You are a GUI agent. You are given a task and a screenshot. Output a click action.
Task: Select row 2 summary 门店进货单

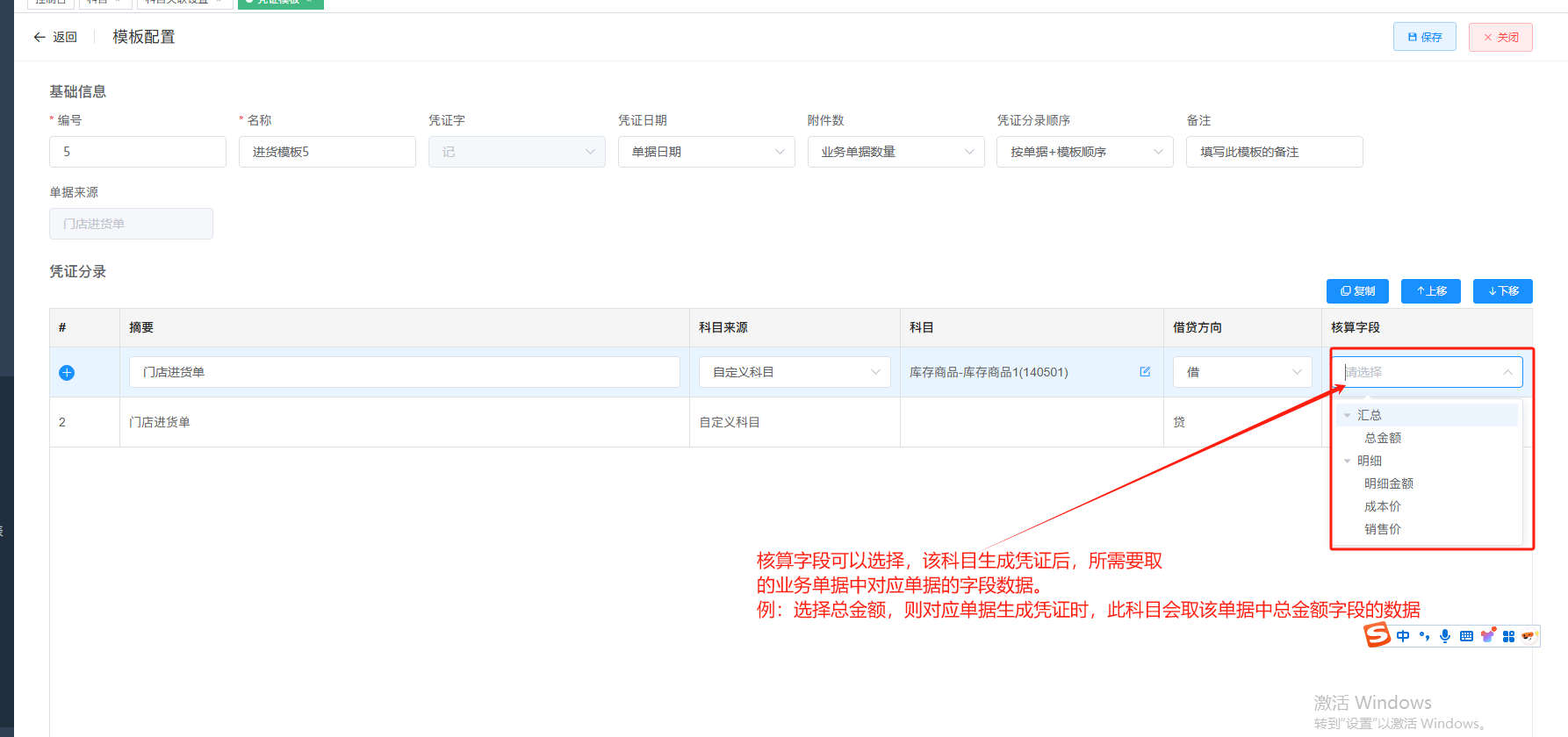pyautogui.click(x=160, y=422)
